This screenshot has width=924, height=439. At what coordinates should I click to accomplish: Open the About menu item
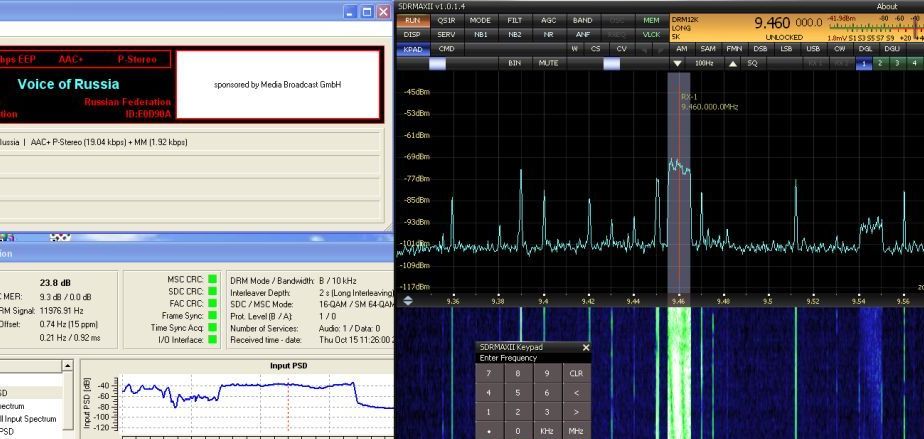(887, 6)
